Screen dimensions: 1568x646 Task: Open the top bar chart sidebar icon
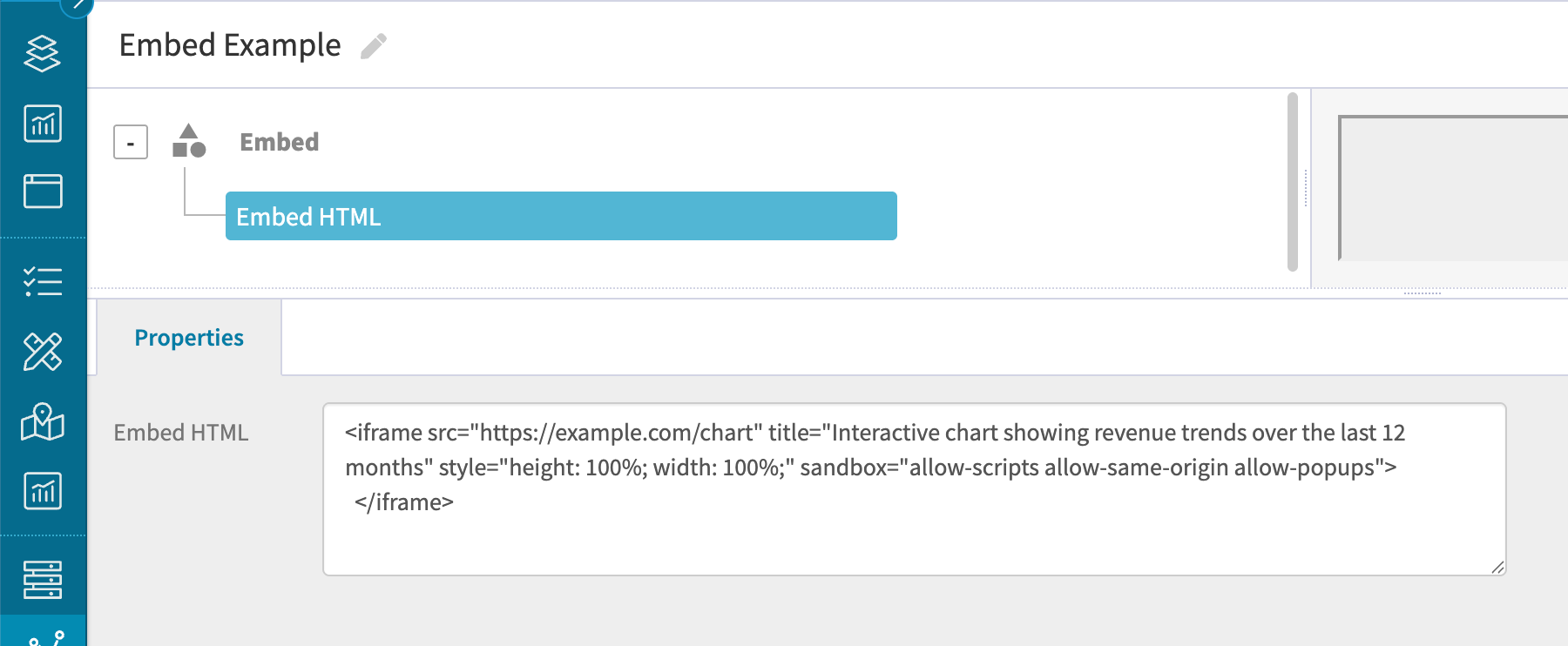[x=42, y=124]
